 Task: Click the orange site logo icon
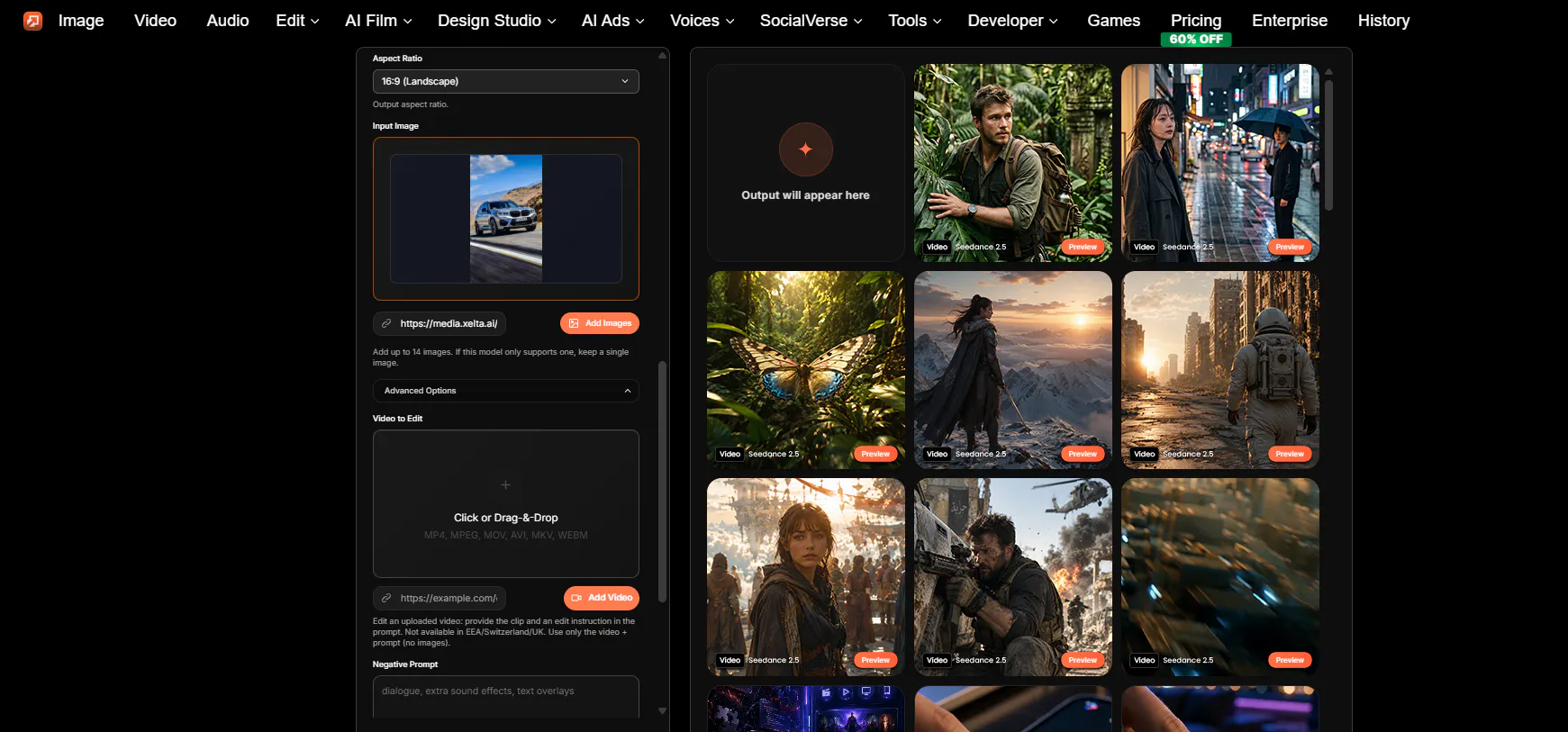click(33, 21)
